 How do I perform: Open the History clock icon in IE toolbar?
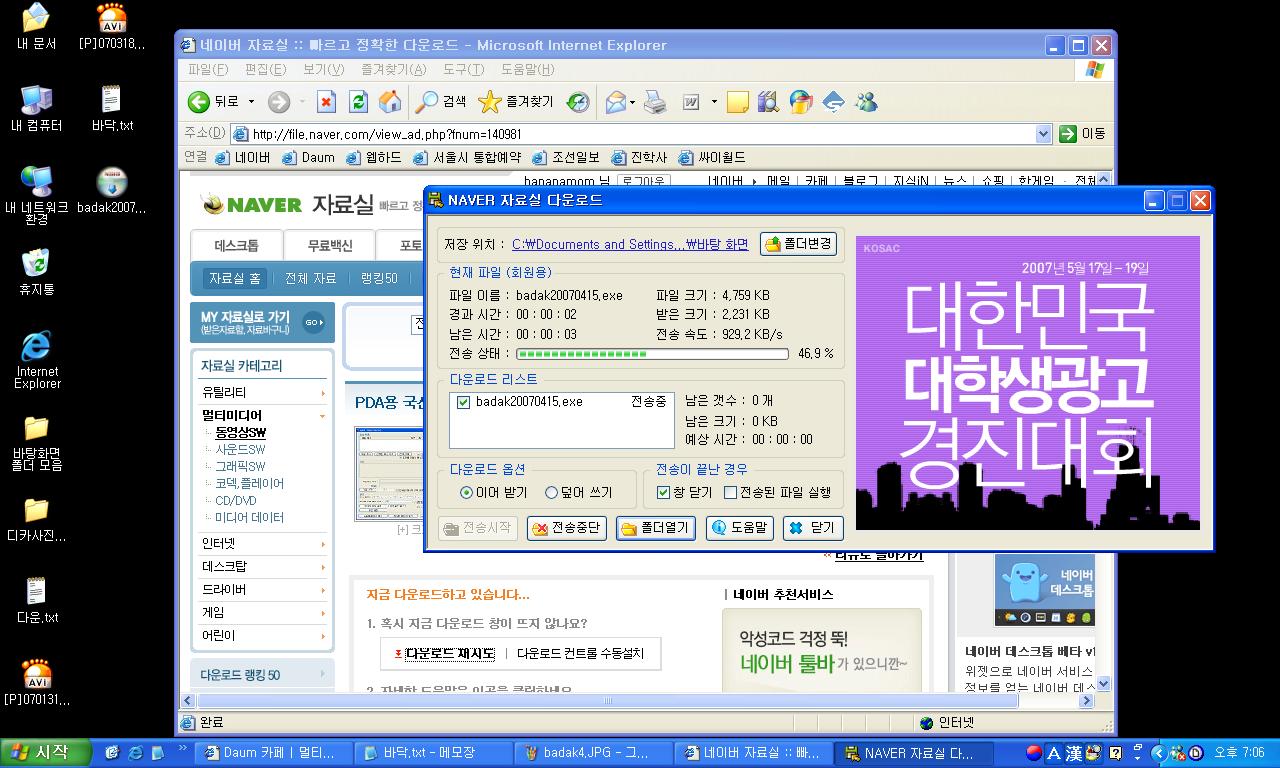[x=578, y=101]
